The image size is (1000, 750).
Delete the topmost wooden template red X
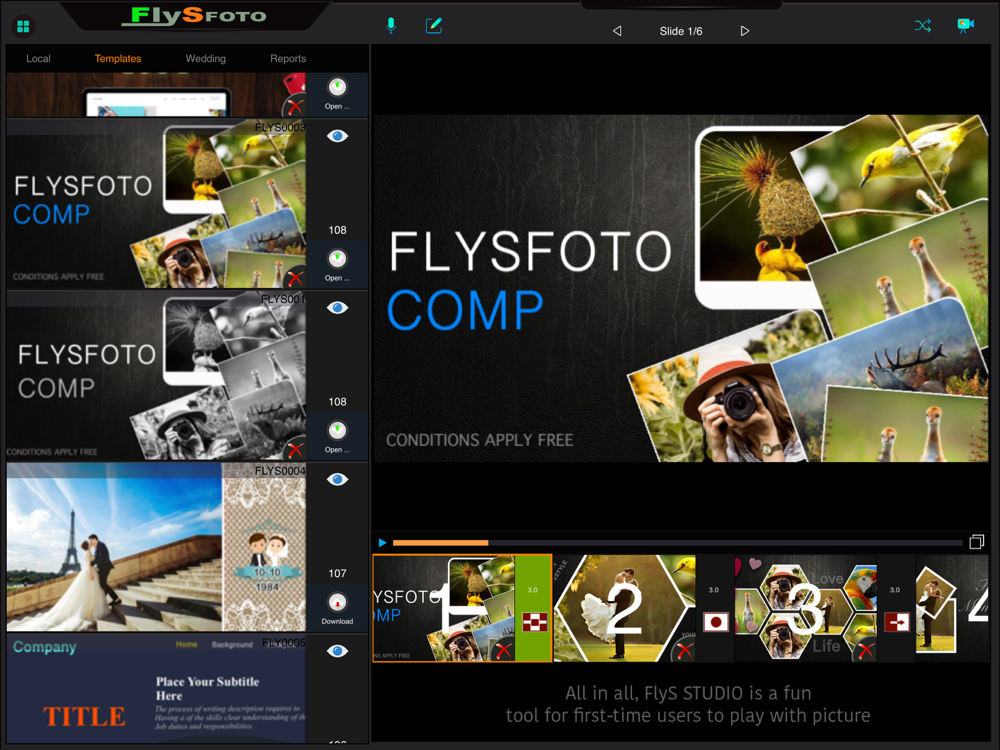coord(294,107)
